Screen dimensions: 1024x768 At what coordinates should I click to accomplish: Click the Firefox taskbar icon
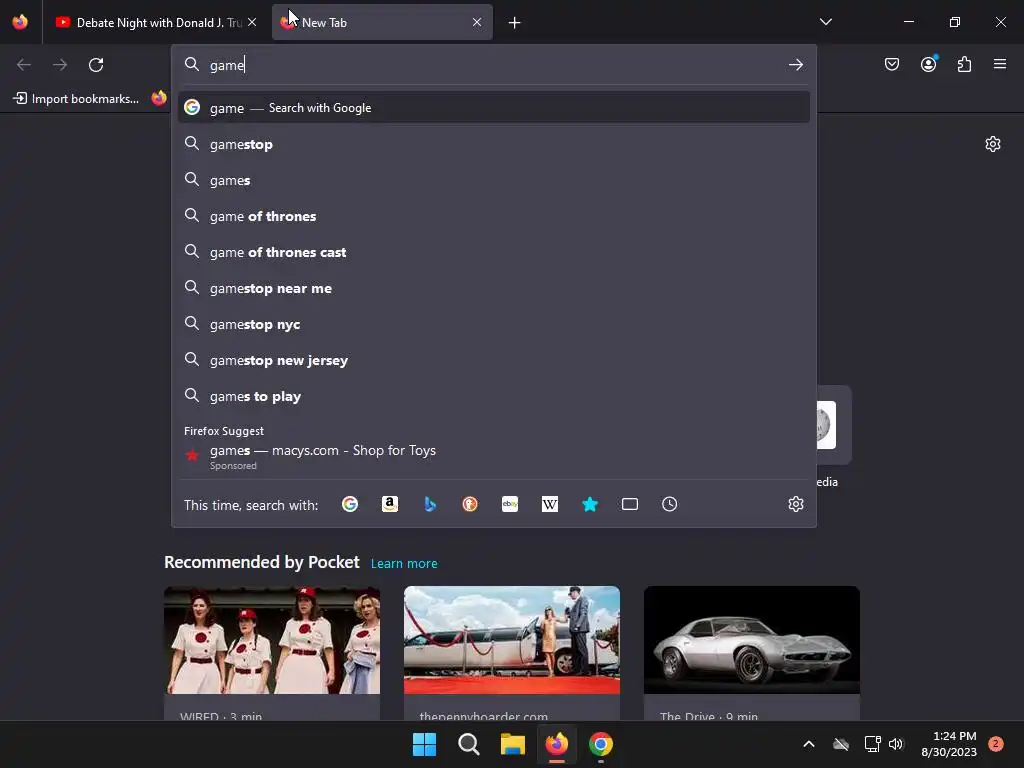[x=557, y=744]
